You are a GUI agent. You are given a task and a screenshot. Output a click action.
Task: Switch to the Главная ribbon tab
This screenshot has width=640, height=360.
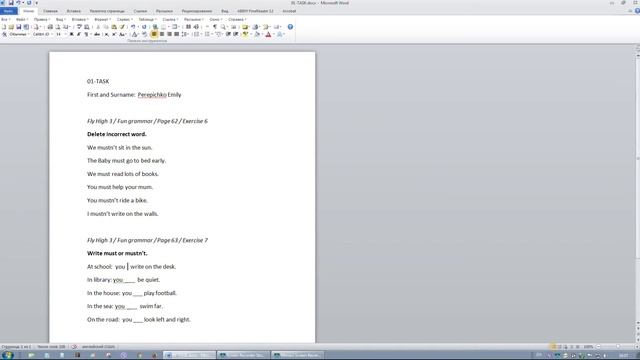point(50,11)
